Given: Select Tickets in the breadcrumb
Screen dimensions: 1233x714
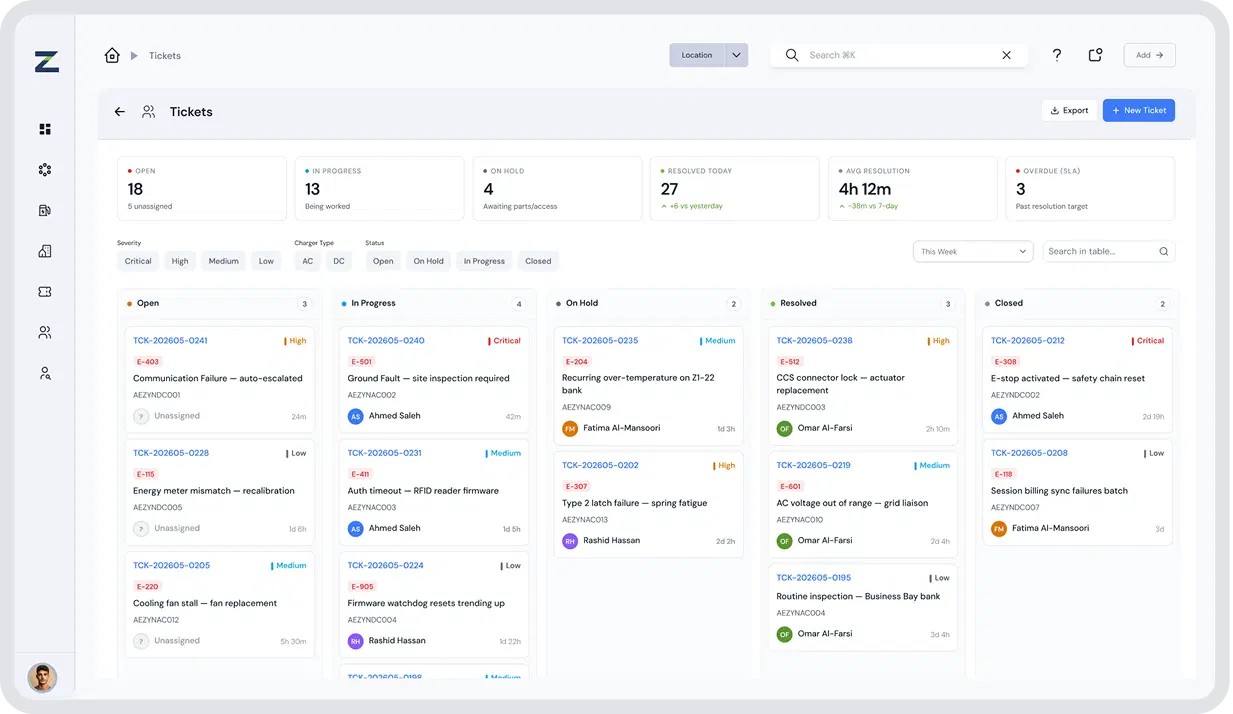Looking at the screenshot, I should [165, 56].
